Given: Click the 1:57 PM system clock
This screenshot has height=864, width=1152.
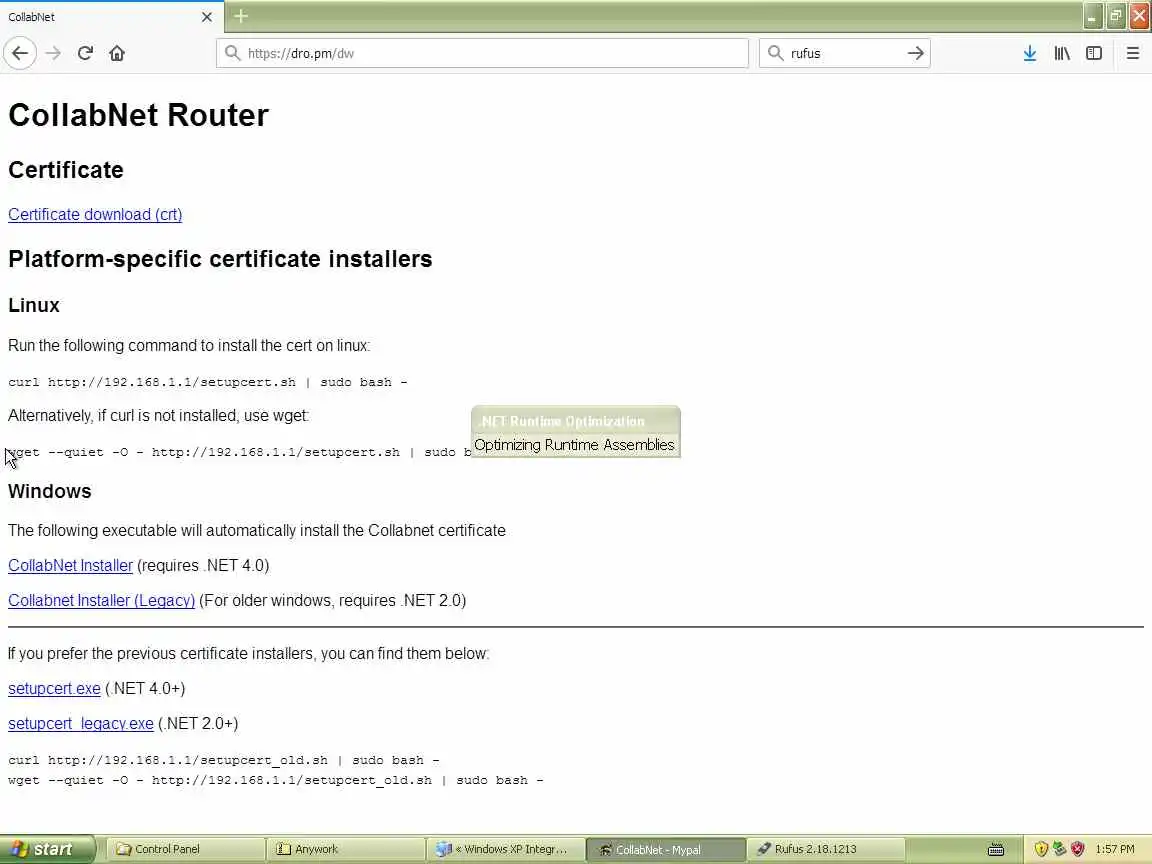Looking at the screenshot, I should 1115,849.
